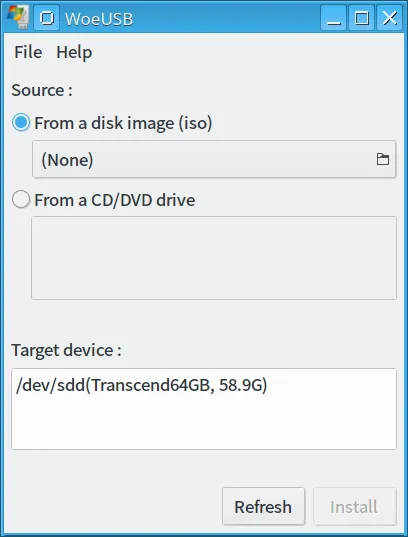This screenshot has height=537, width=408.
Task: Click the Install button
Action: click(x=355, y=507)
